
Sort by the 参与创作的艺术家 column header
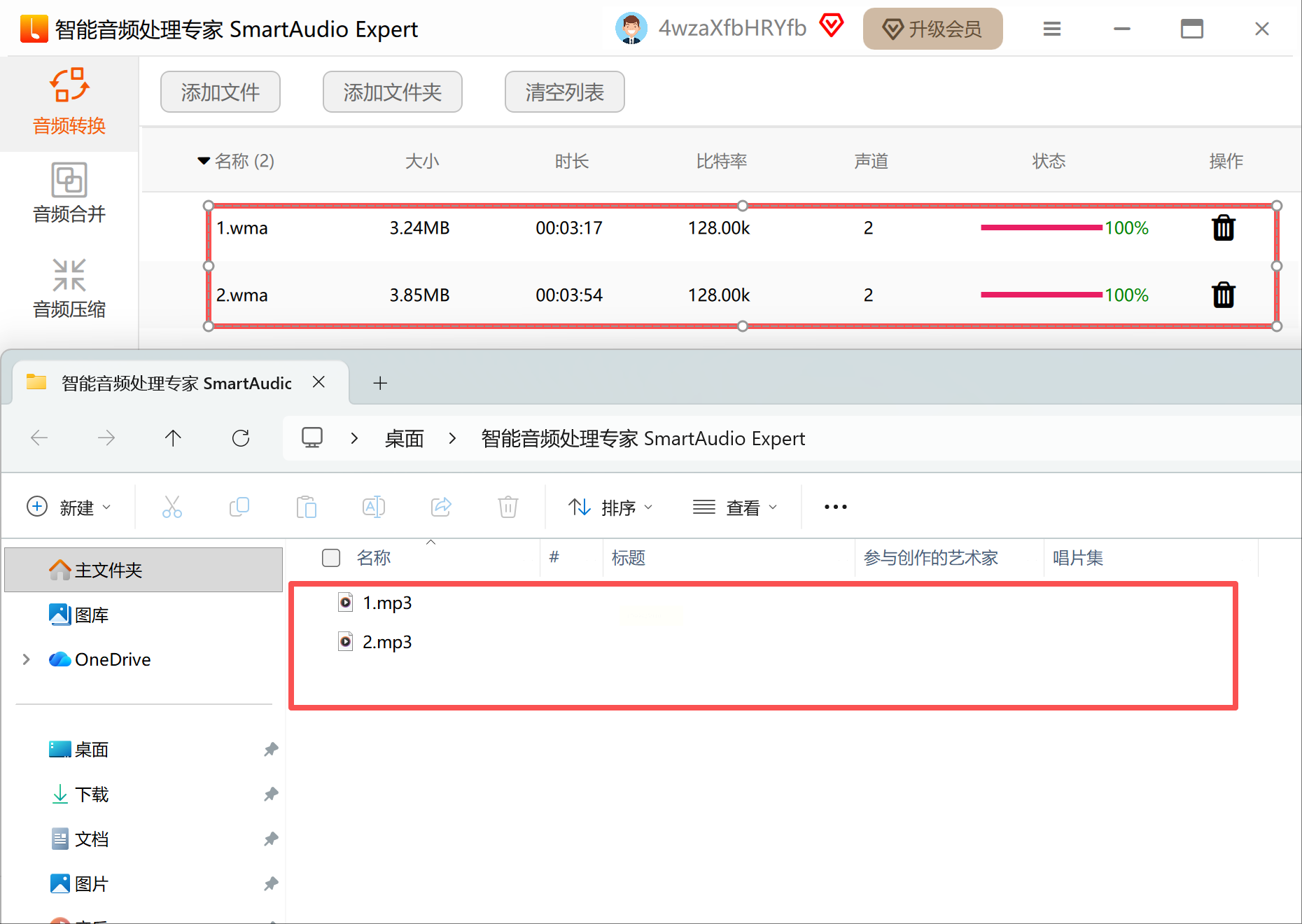931,558
